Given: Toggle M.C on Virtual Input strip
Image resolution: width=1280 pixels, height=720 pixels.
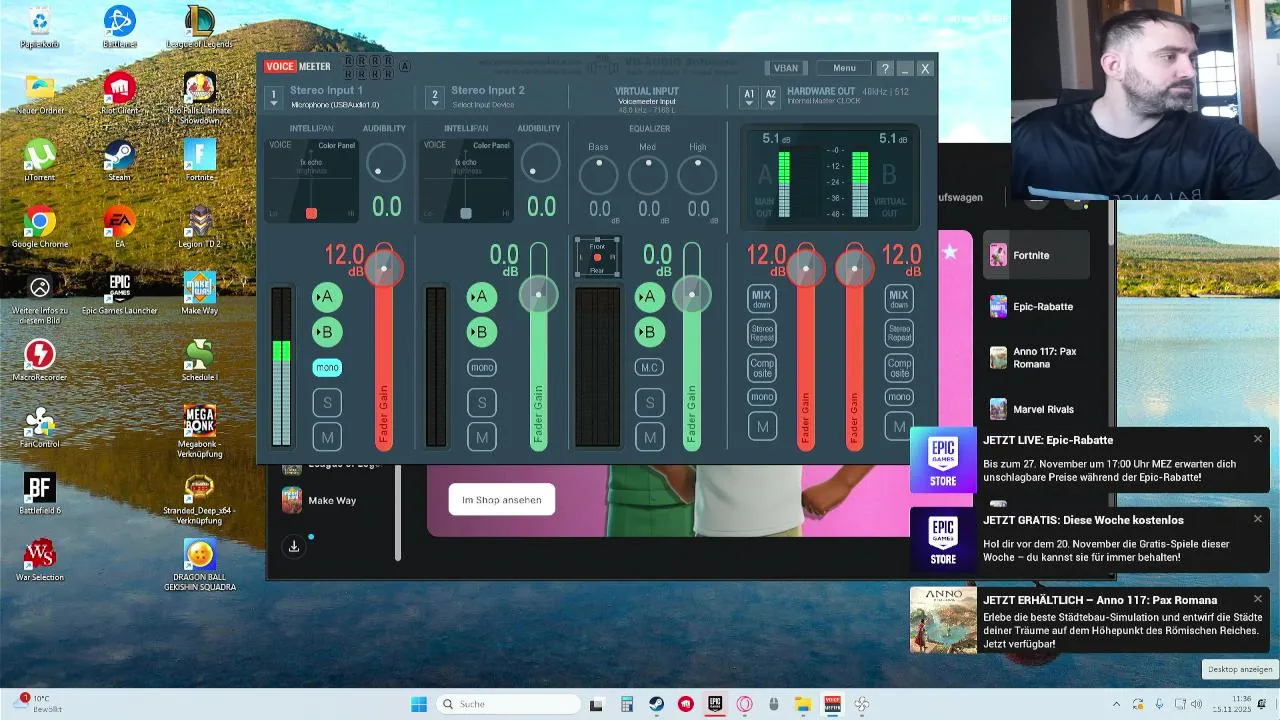Looking at the screenshot, I should (x=649, y=368).
